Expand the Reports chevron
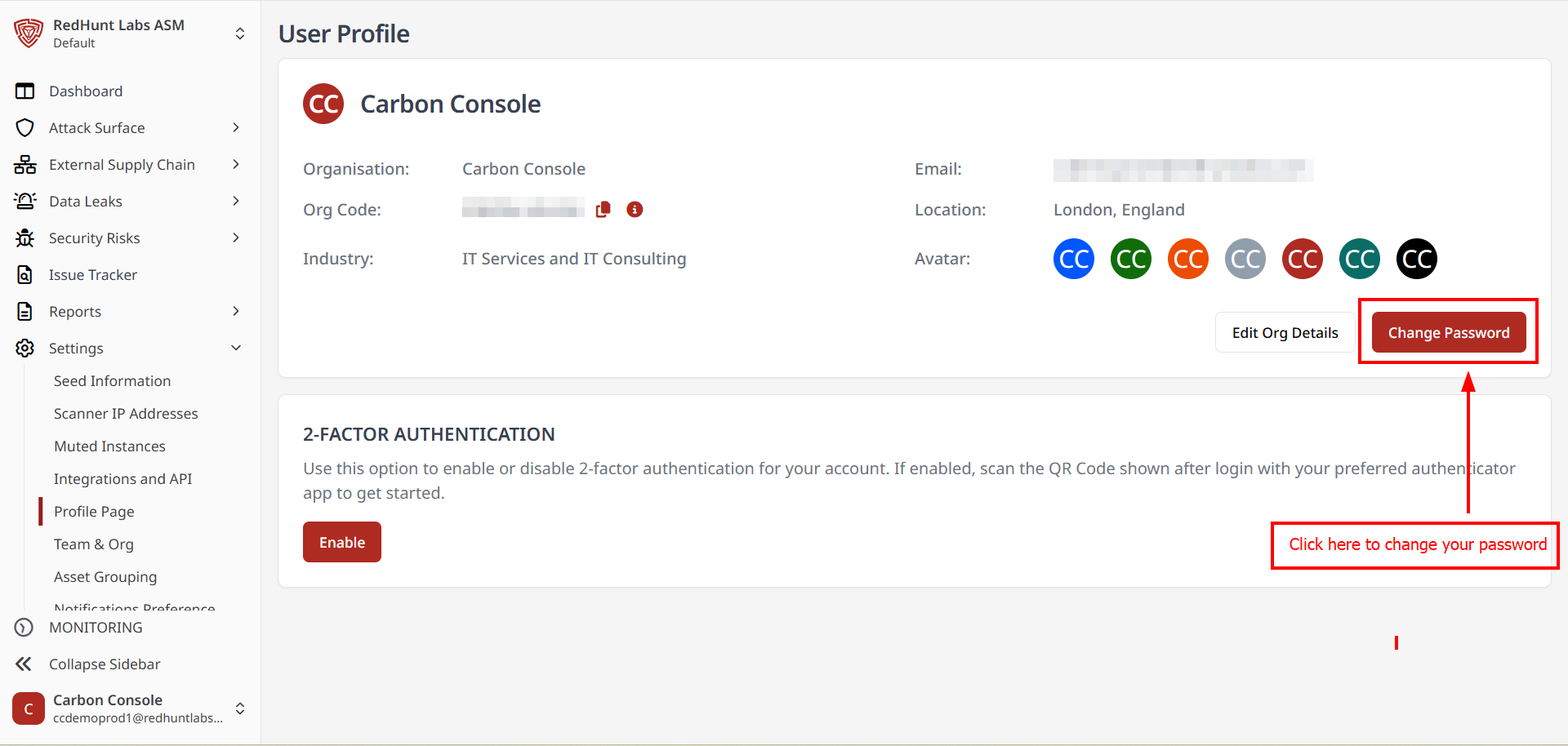The width and height of the screenshot is (1568, 746). 236,311
